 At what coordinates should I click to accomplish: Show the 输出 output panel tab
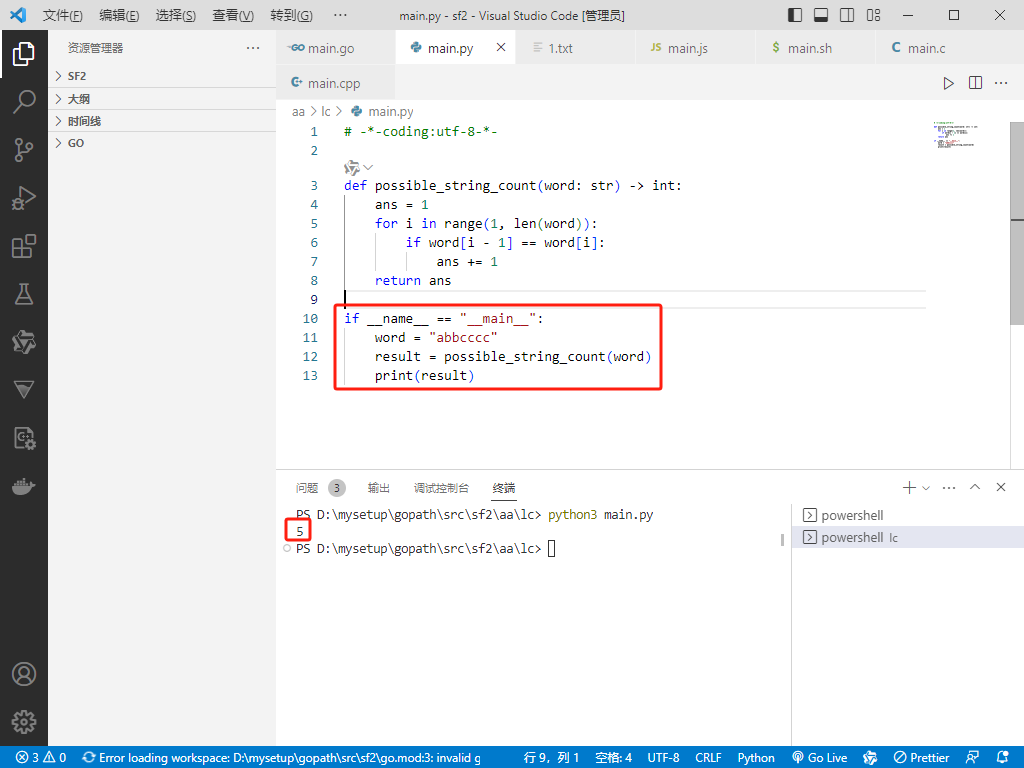point(379,488)
